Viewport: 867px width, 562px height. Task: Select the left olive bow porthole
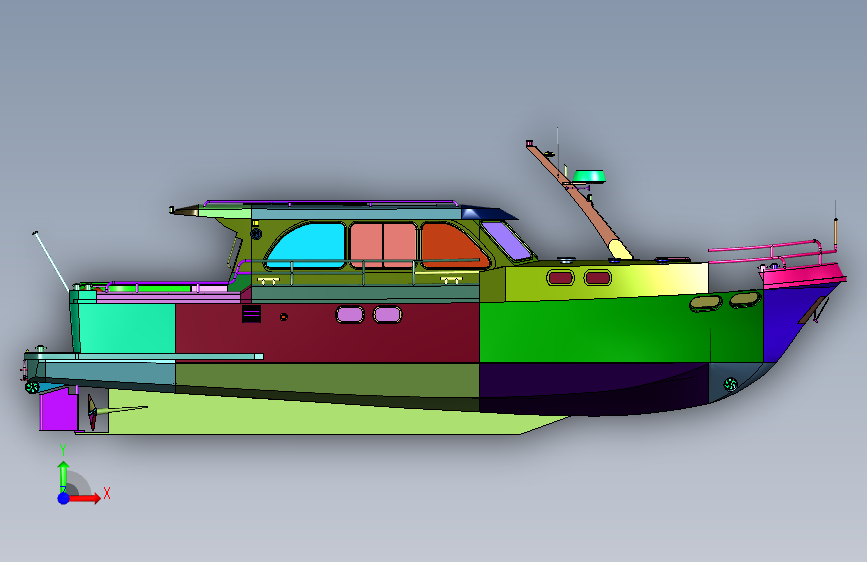(x=706, y=303)
